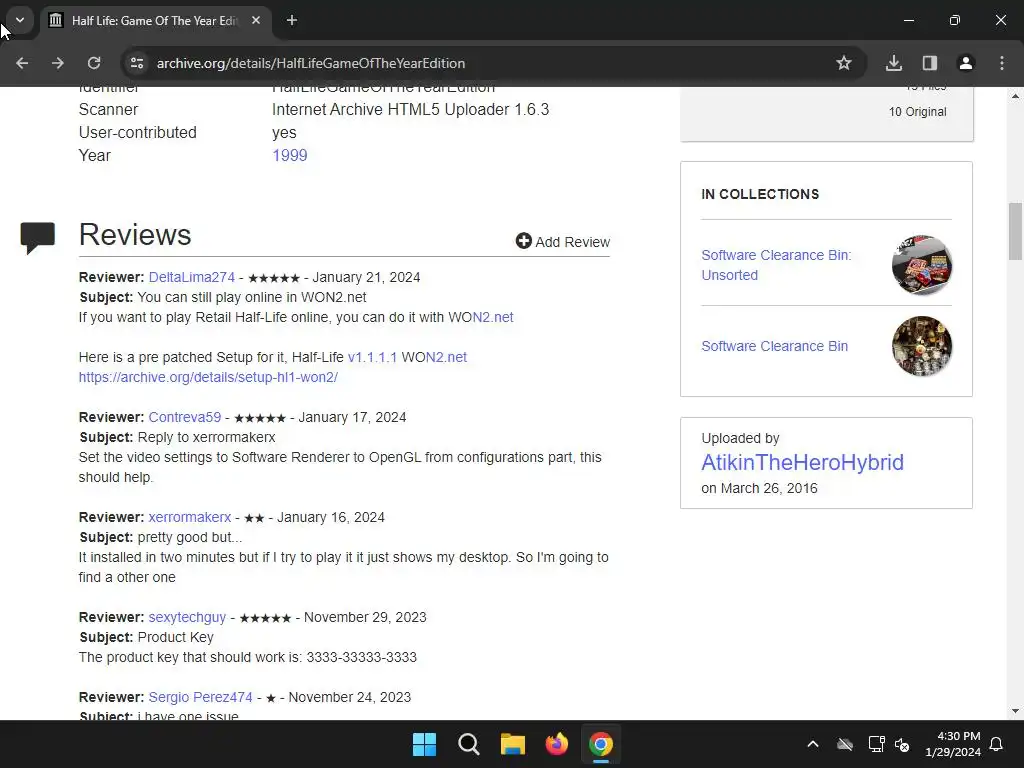The image size is (1024, 768).
Task: Open Chrome profile icon
Action: (x=966, y=63)
